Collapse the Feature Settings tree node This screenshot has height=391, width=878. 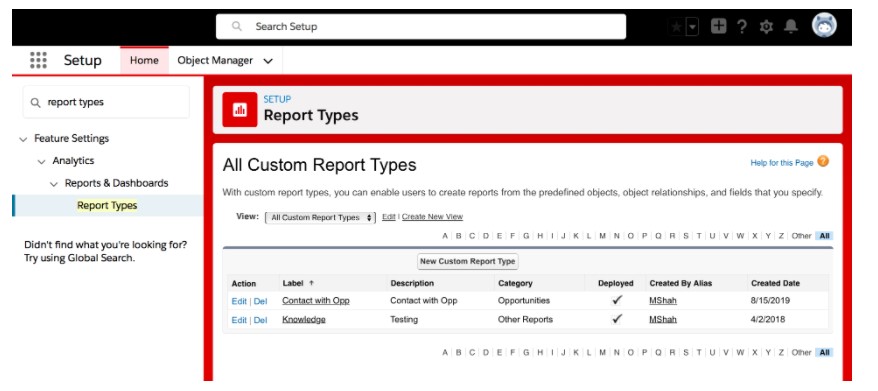click(23, 138)
